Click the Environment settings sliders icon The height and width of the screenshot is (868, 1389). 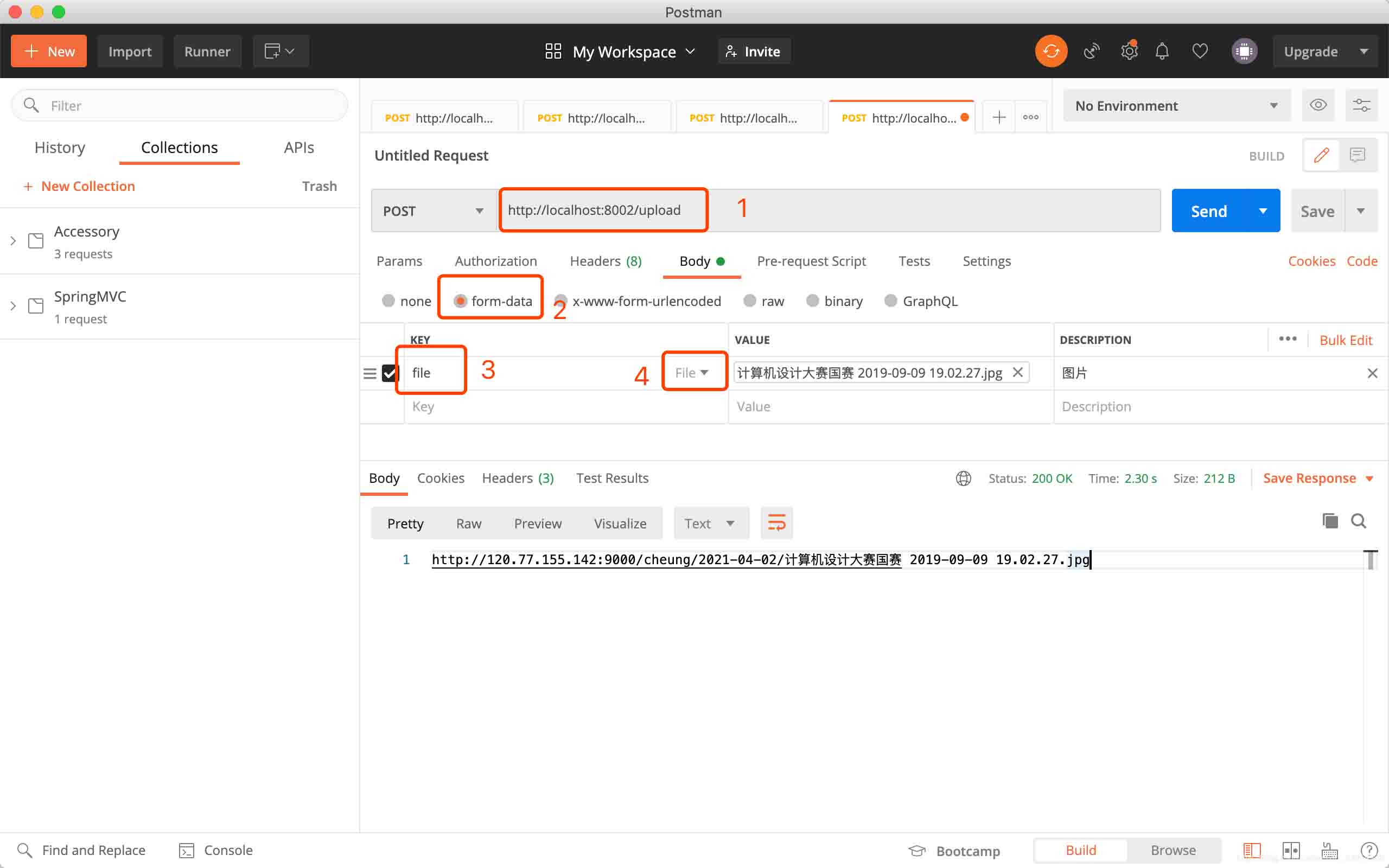(1362, 105)
